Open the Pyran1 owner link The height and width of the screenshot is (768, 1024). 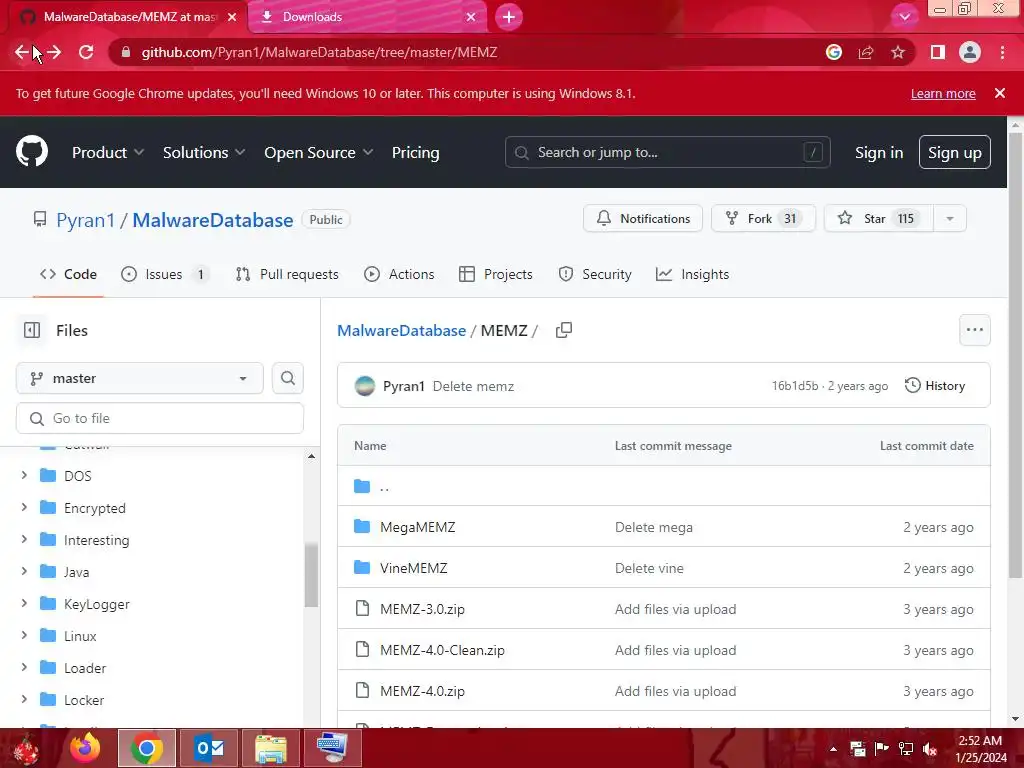click(86, 220)
